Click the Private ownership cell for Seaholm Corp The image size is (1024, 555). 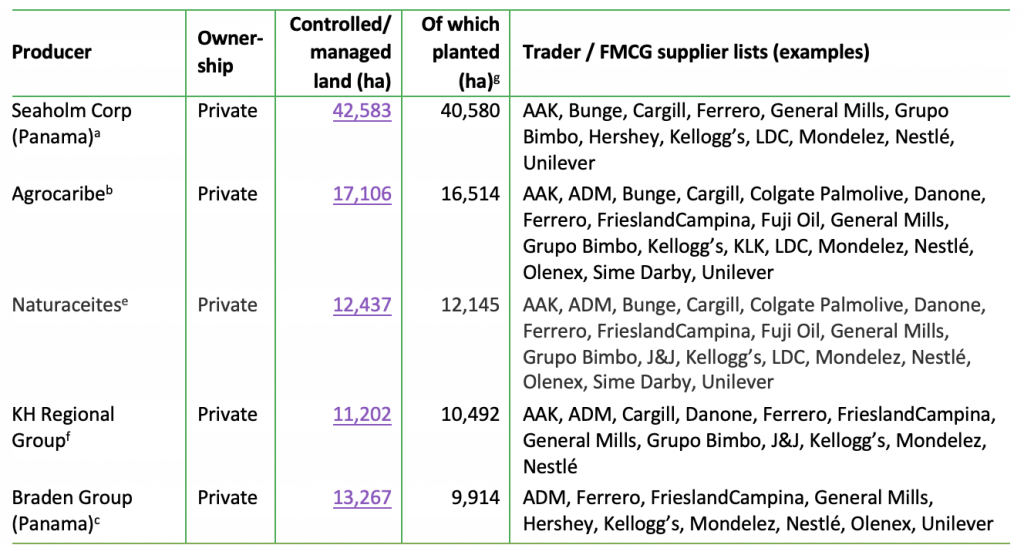coord(228,111)
